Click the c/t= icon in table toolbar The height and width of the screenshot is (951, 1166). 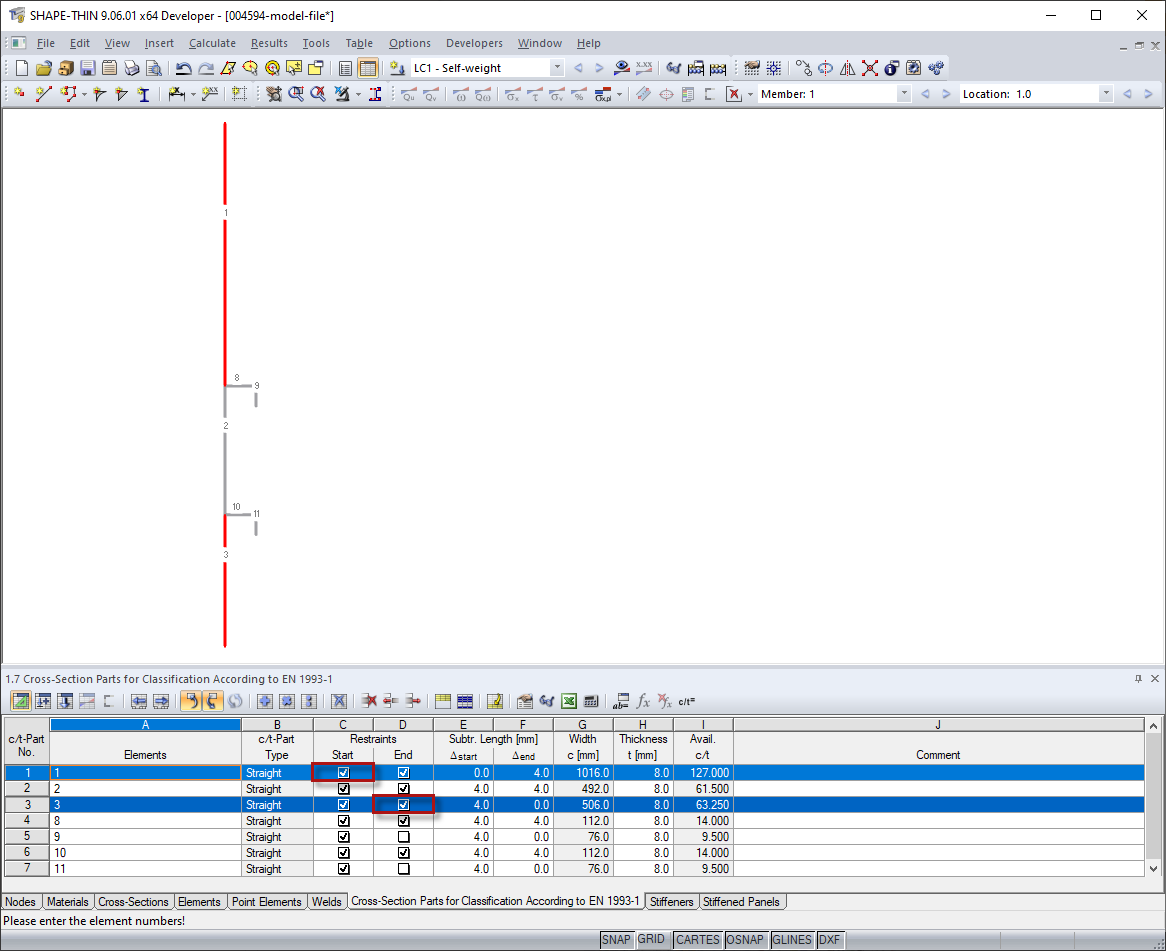[686, 701]
